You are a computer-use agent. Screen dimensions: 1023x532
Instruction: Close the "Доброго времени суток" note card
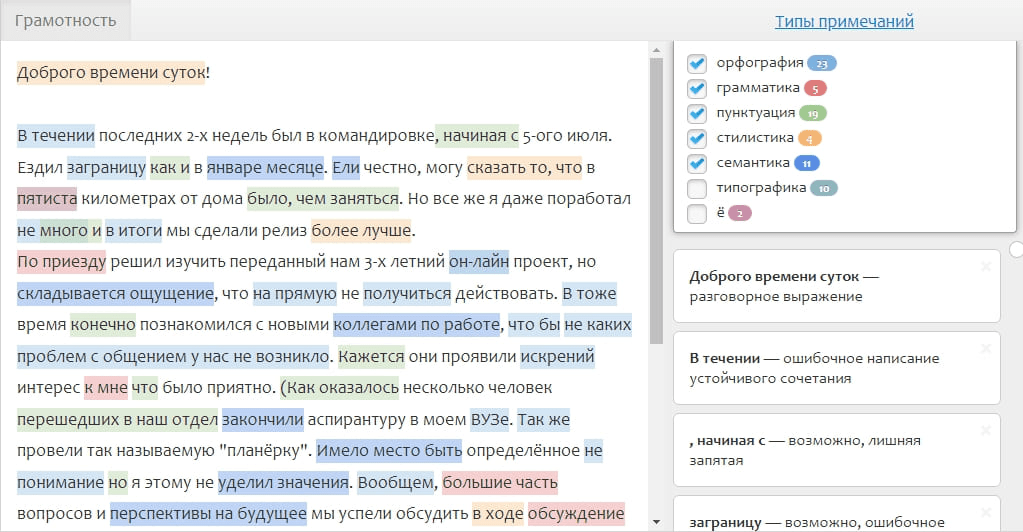pos(986,266)
